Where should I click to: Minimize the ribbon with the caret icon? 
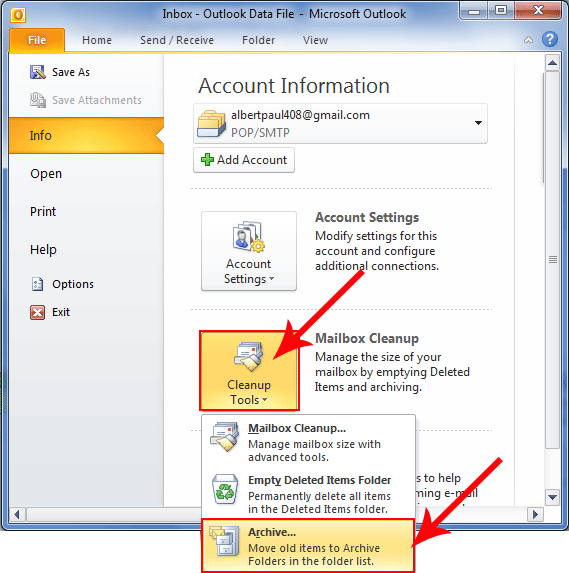[528, 40]
